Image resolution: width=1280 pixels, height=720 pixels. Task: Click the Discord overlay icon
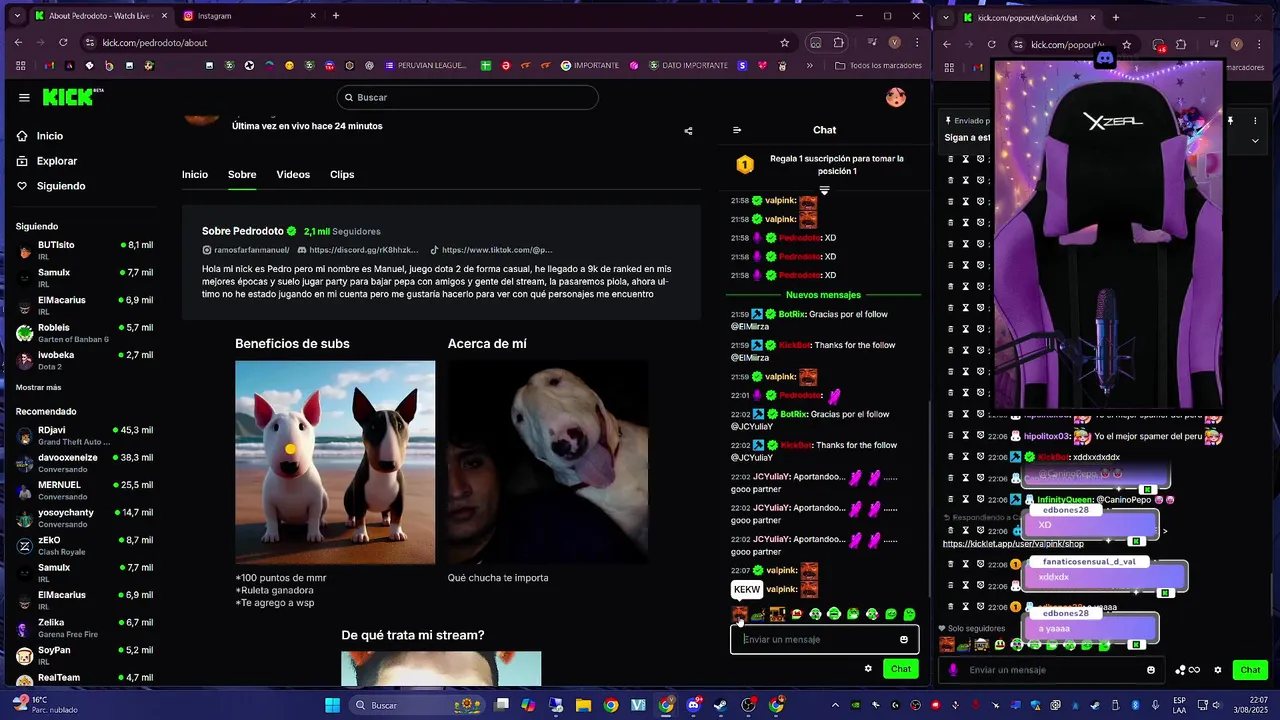tap(1105, 58)
